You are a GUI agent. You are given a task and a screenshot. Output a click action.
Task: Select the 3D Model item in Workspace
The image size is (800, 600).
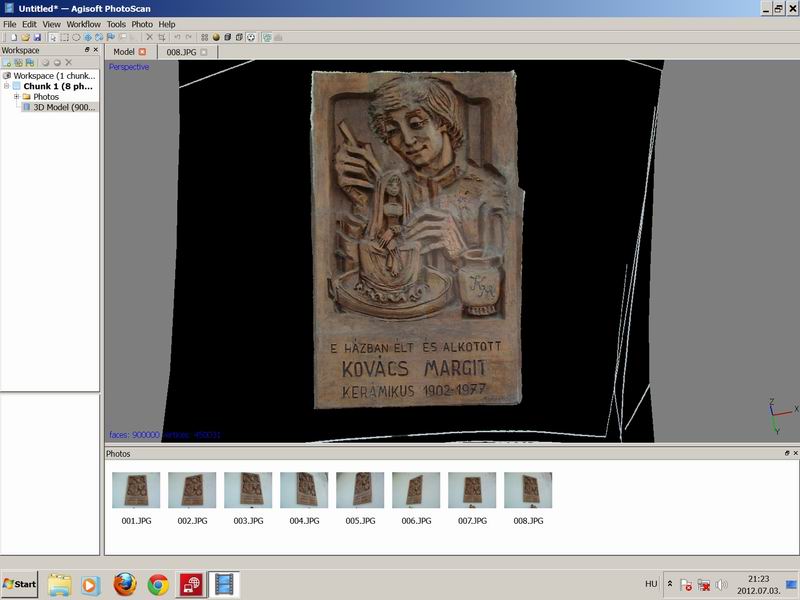[64, 107]
